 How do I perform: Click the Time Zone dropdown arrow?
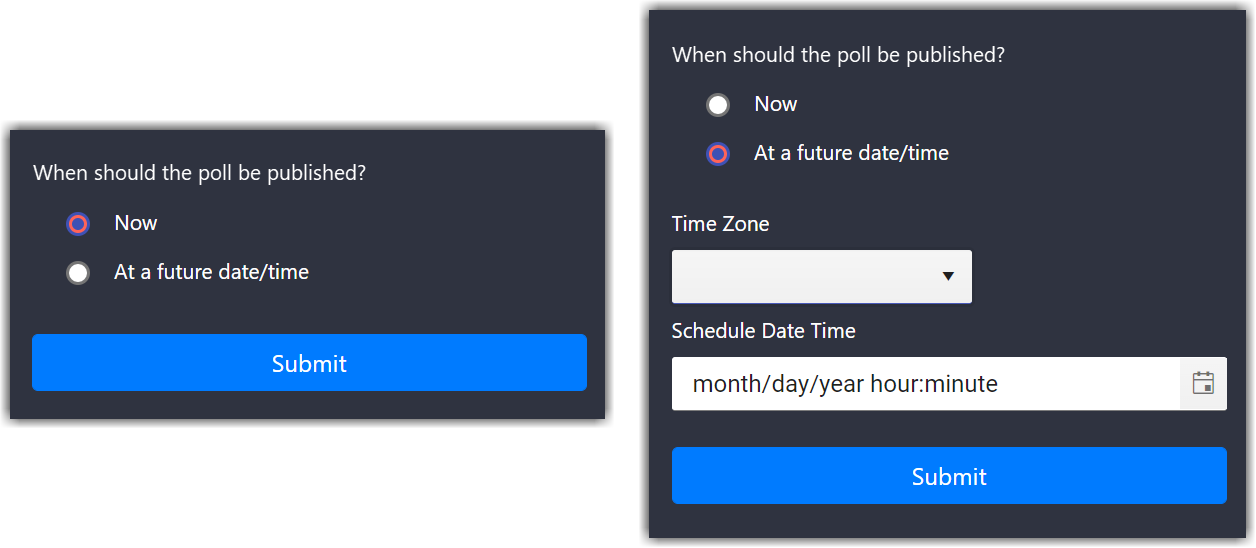(x=948, y=276)
